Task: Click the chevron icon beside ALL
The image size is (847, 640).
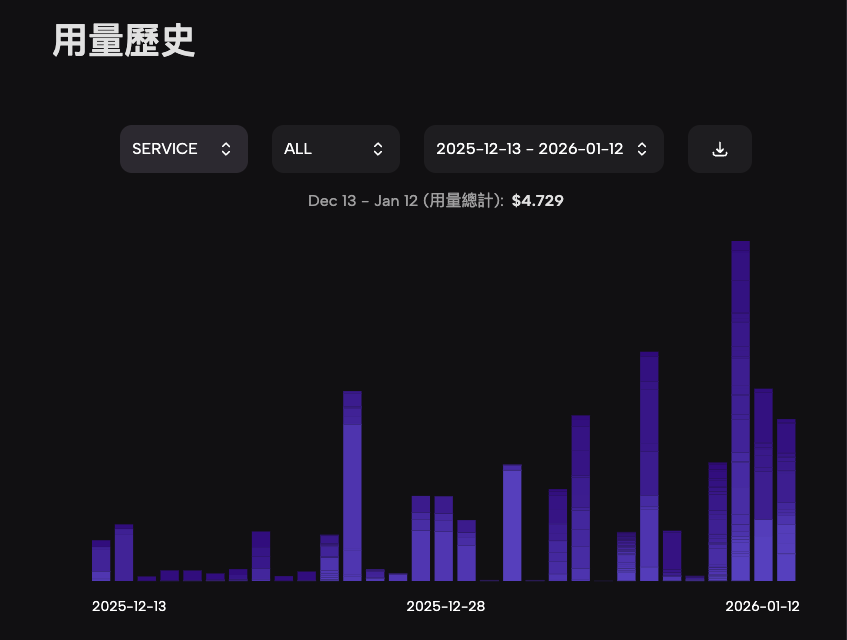Action: tap(377, 148)
